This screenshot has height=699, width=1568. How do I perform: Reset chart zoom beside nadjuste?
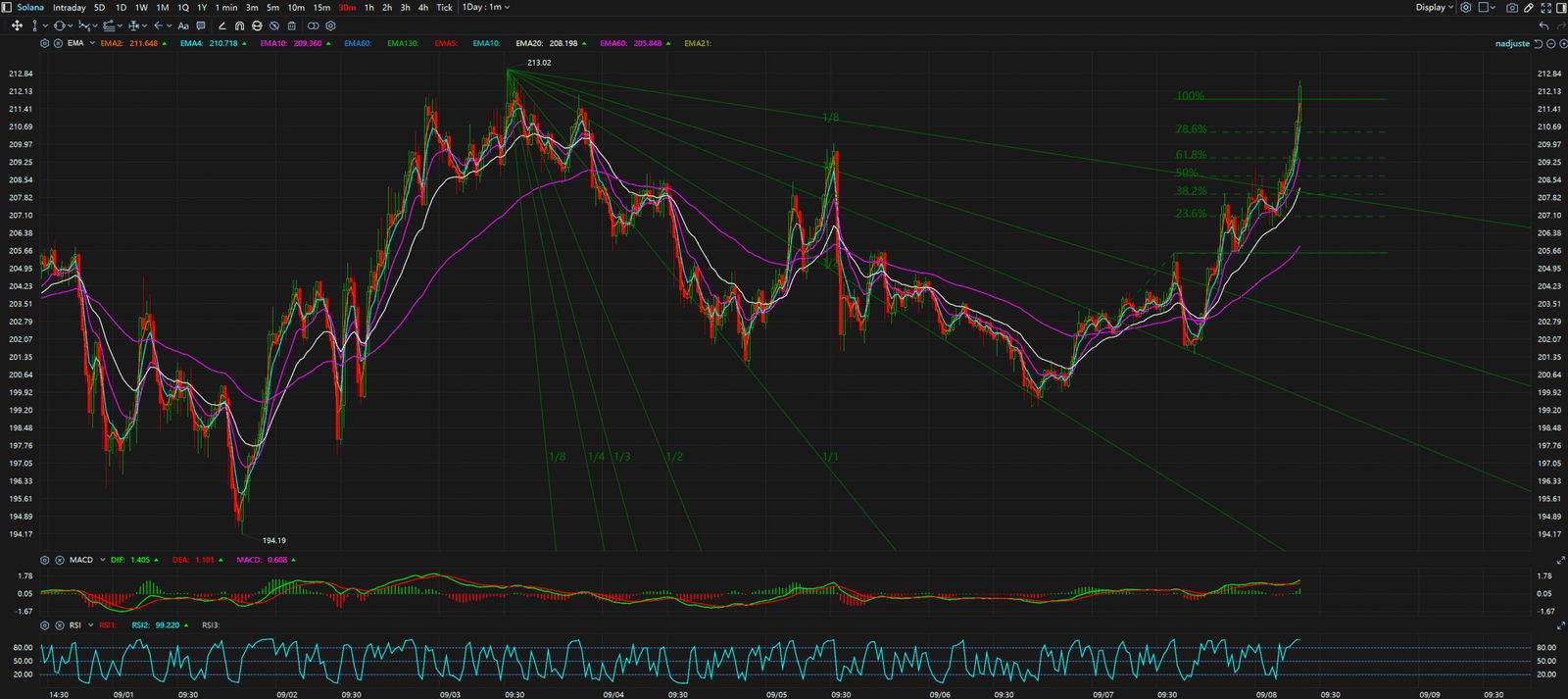pos(1539,43)
